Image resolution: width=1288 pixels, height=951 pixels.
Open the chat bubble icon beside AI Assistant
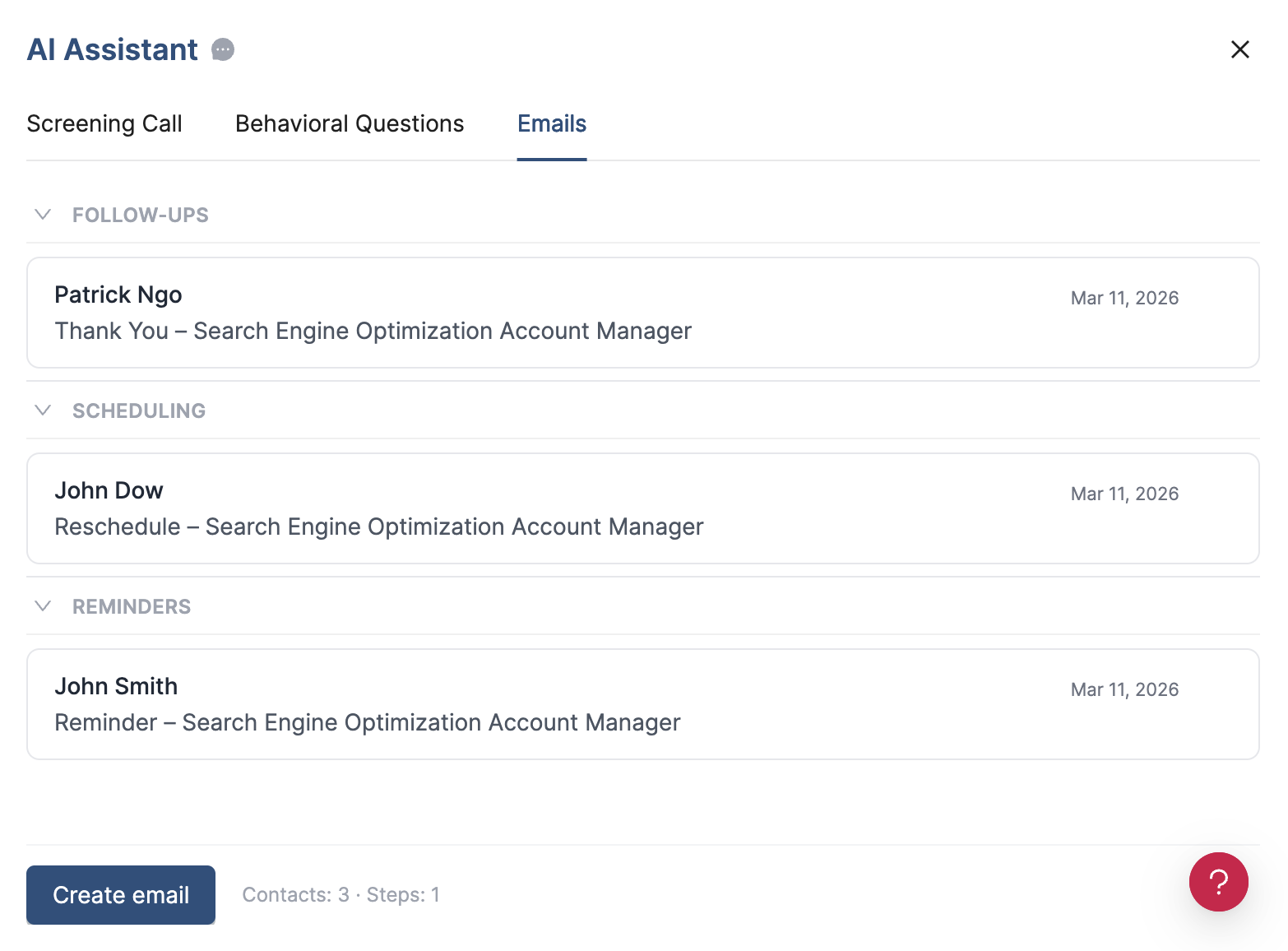coord(222,49)
